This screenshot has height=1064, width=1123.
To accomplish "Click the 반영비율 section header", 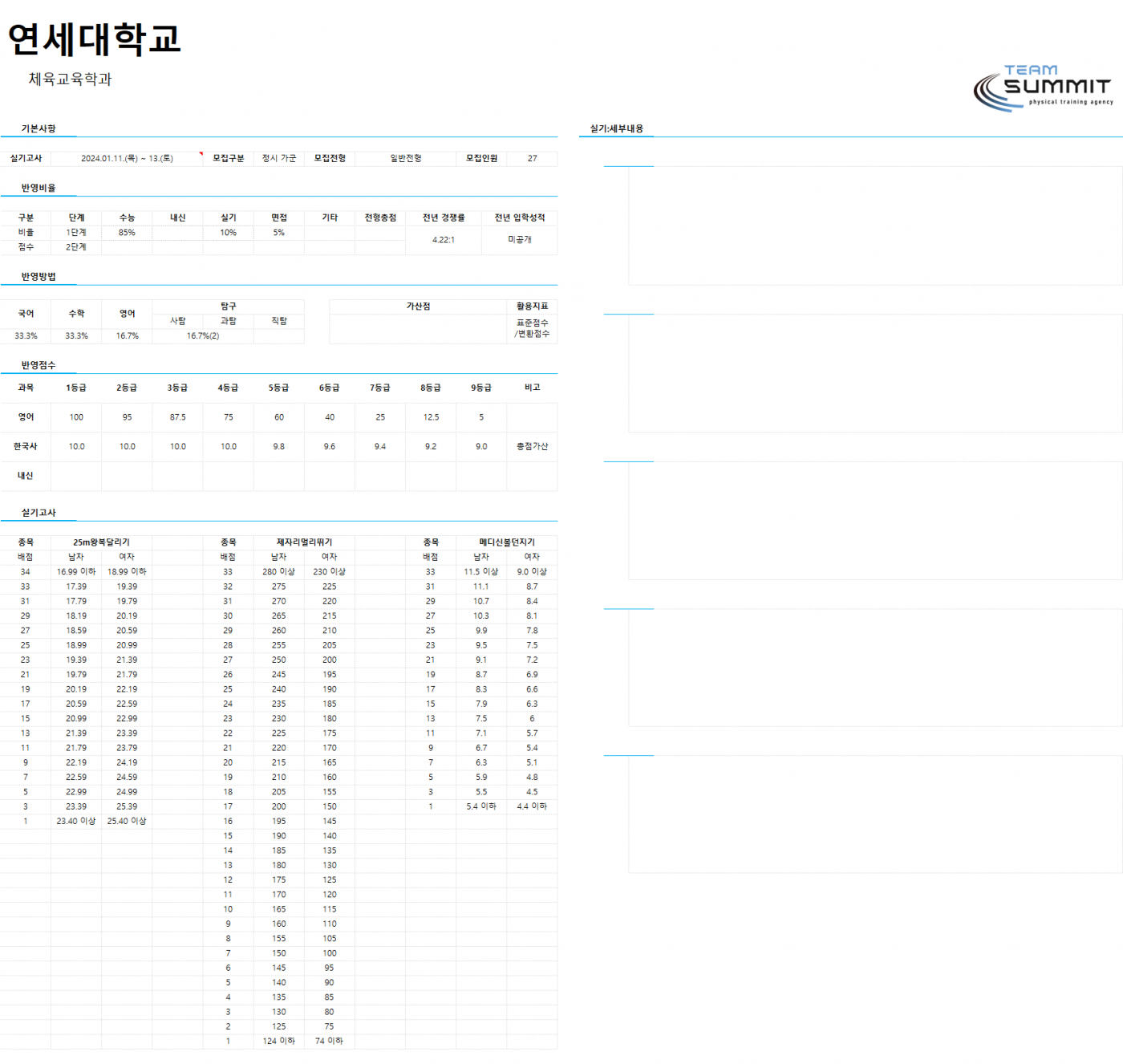I will (x=39, y=188).
